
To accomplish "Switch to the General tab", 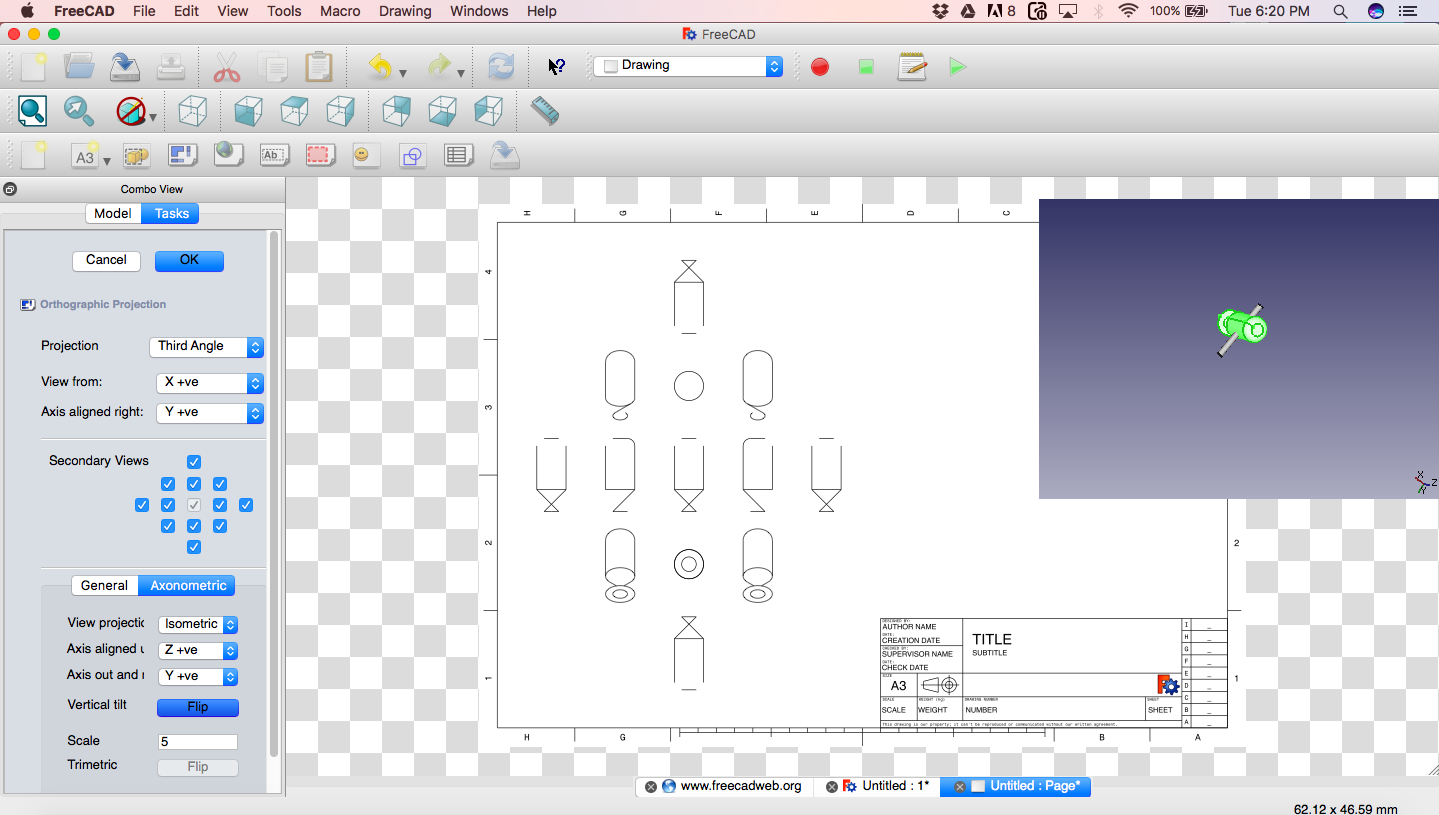I will (x=104, y=586).
